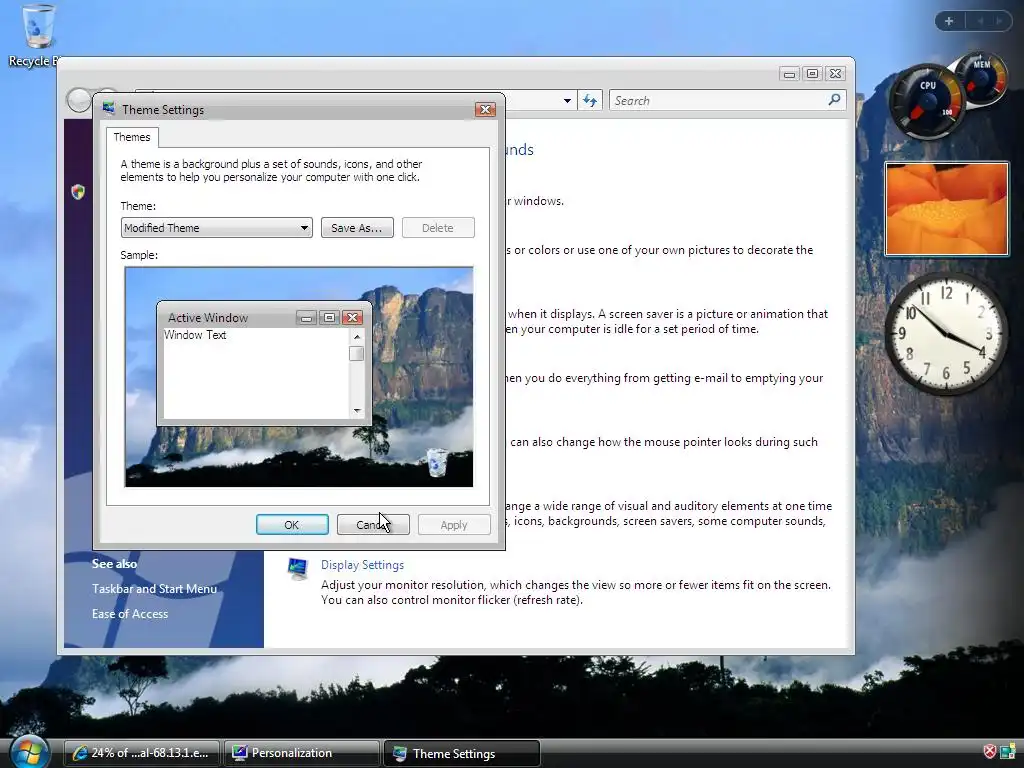Switch to Personalization taskbar button
Screen dimensions: 1024x768
pyautogui.click(x=301, y=753)
